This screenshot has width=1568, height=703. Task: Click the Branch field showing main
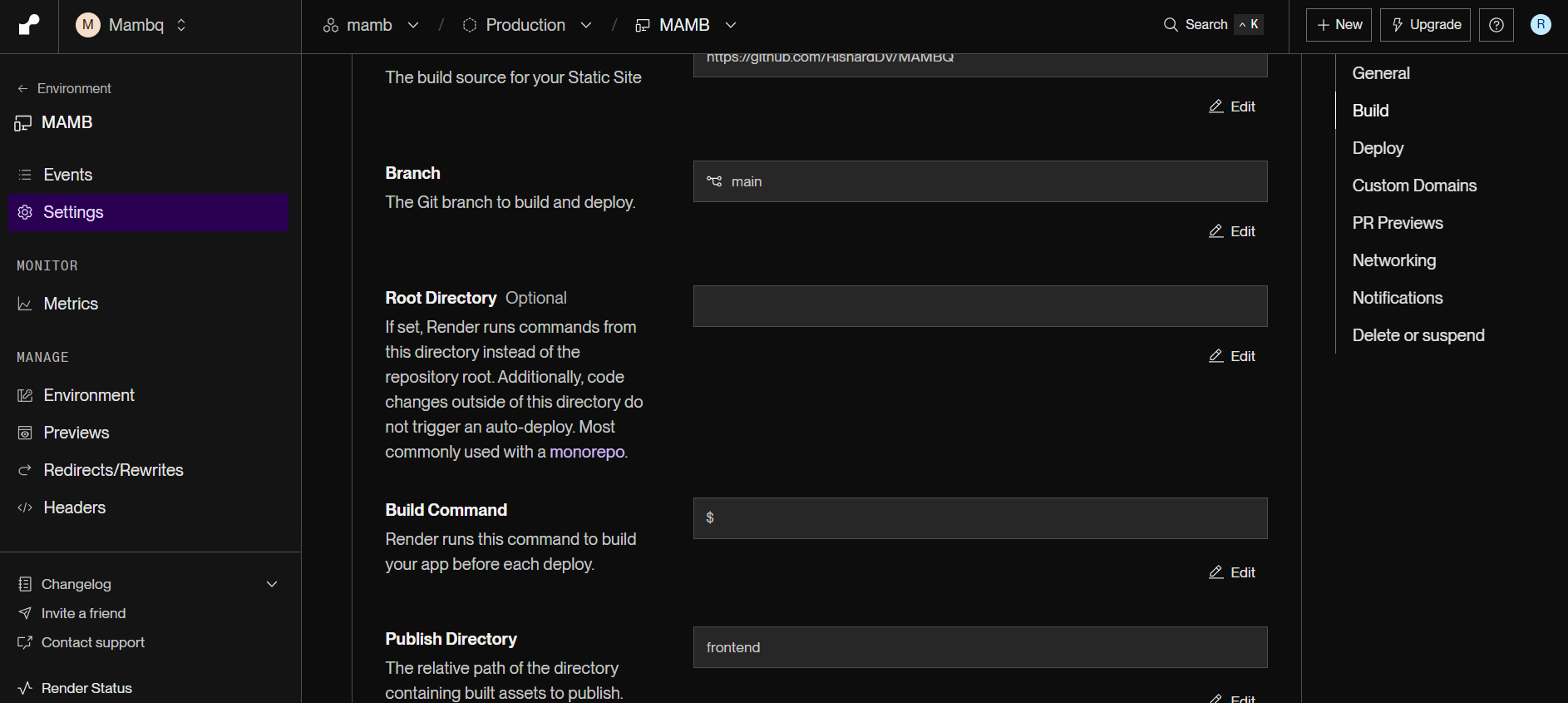pos(980,181)
